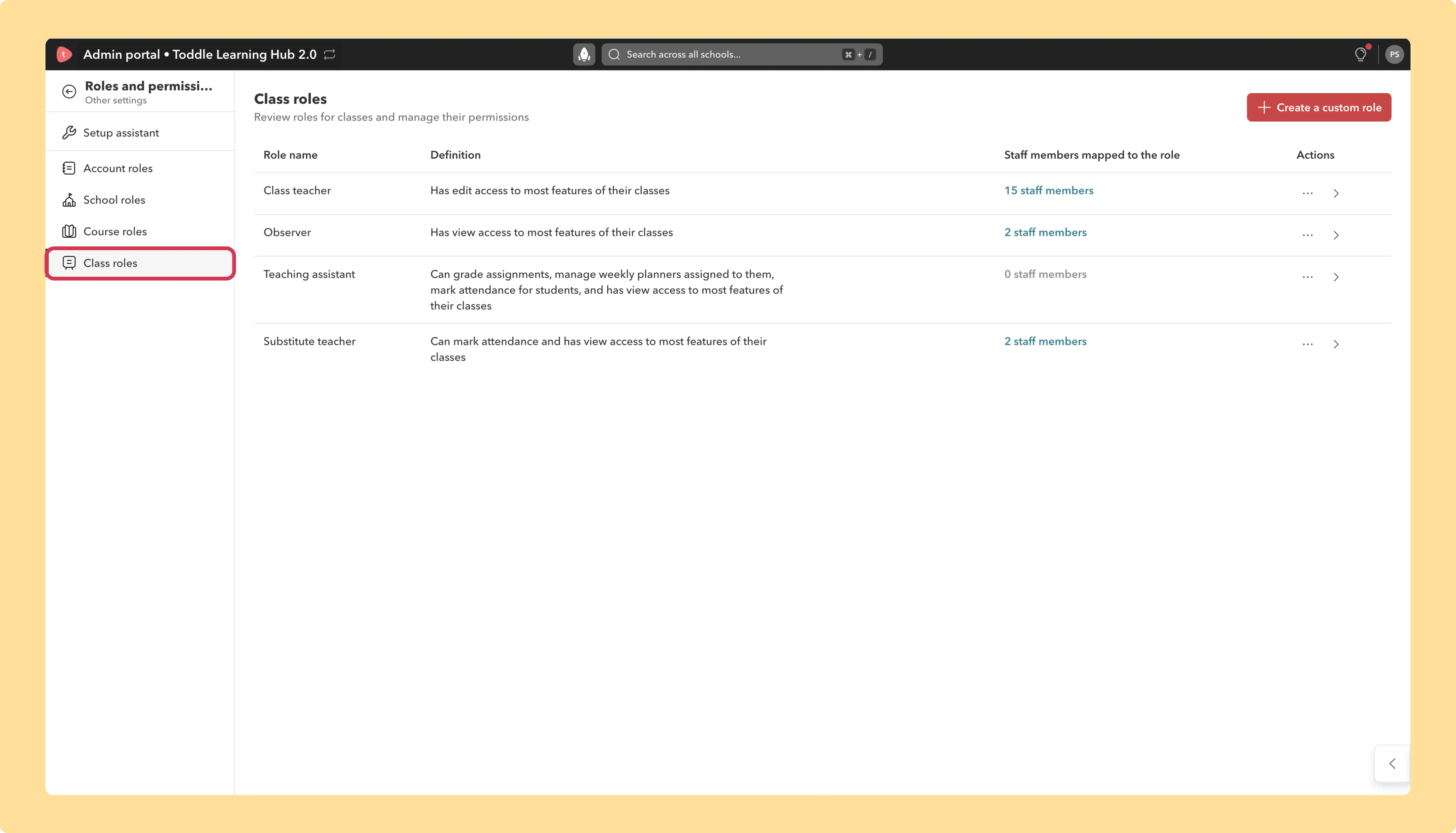Image resolution: width=1456 pixels, height=833 pixels.
Task: Click the Class roles page heading
Action: (290, 99)
